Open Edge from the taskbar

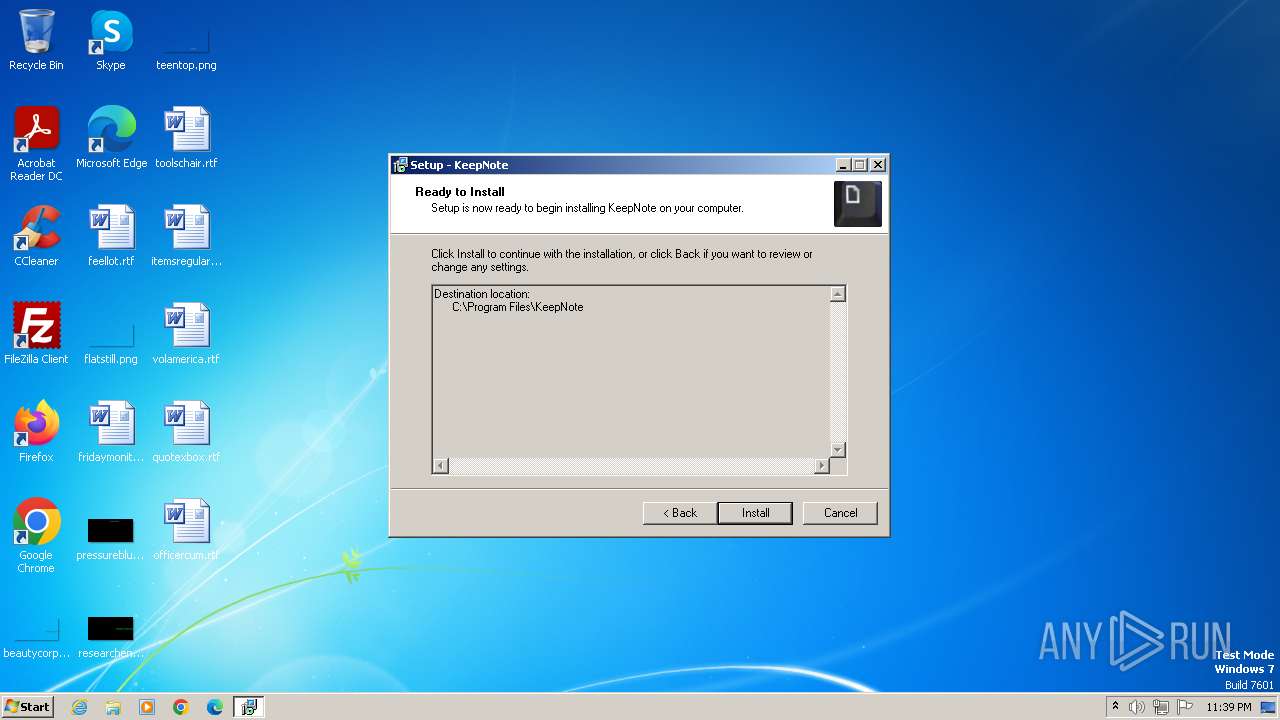(215, 707)
